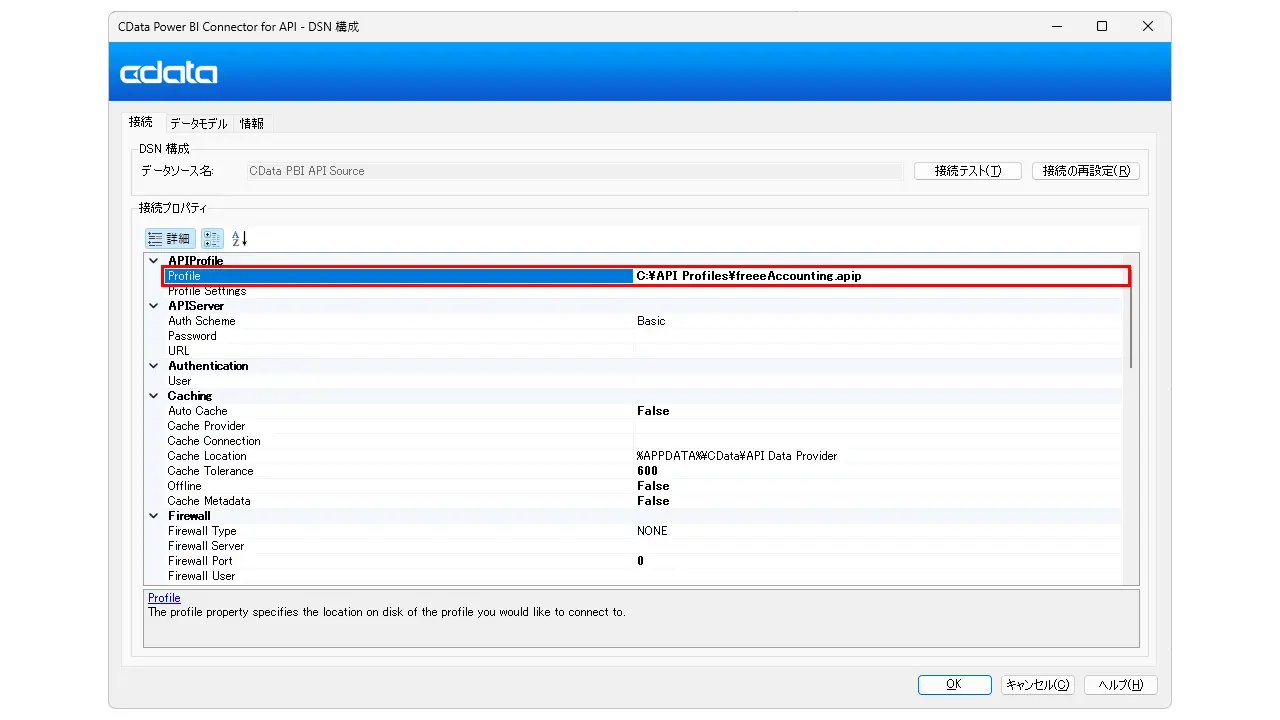
Task: Select the Cache Metadata property row
Action: click(x=643, y=501)
